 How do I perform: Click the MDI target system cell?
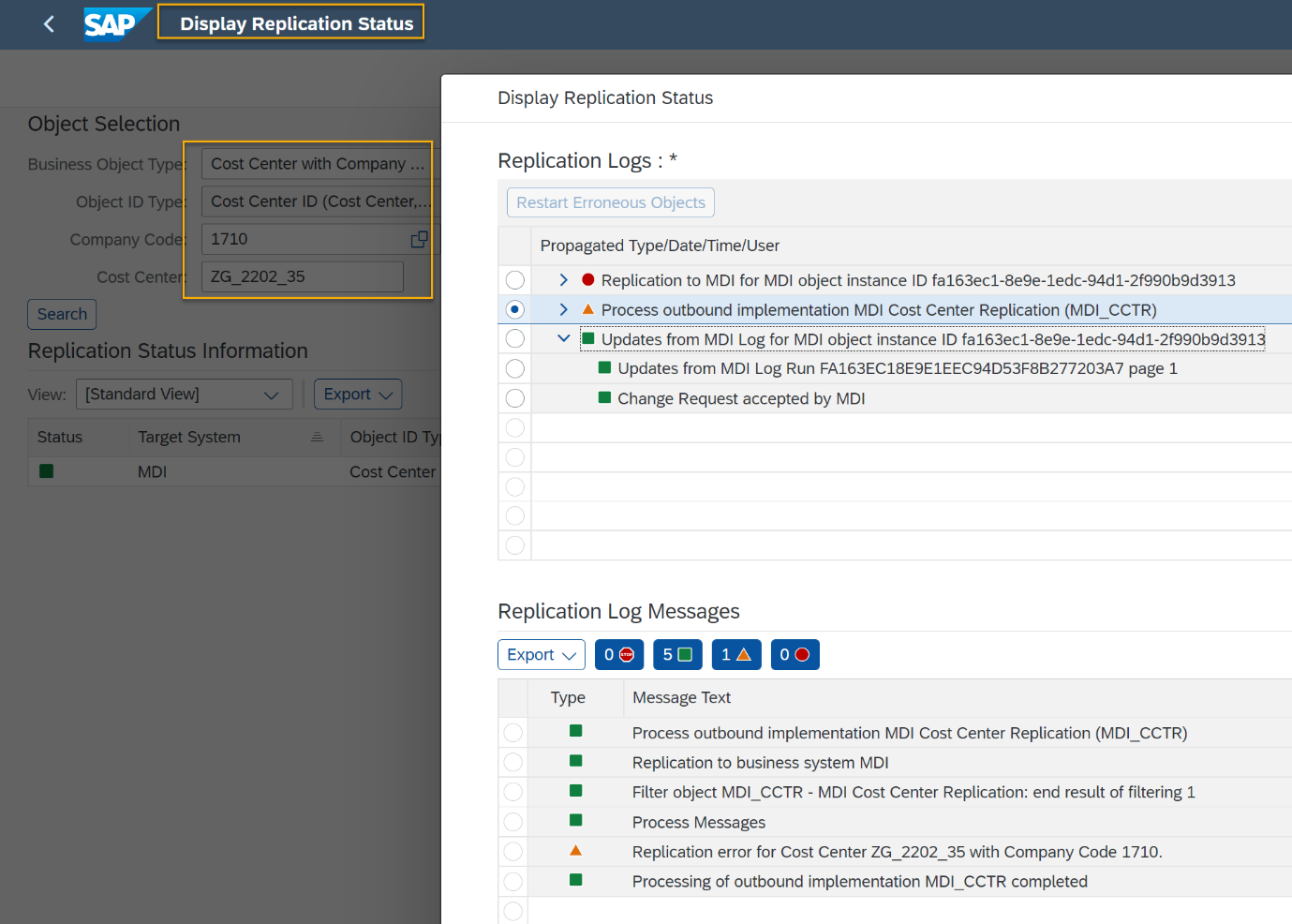(152, 471)
